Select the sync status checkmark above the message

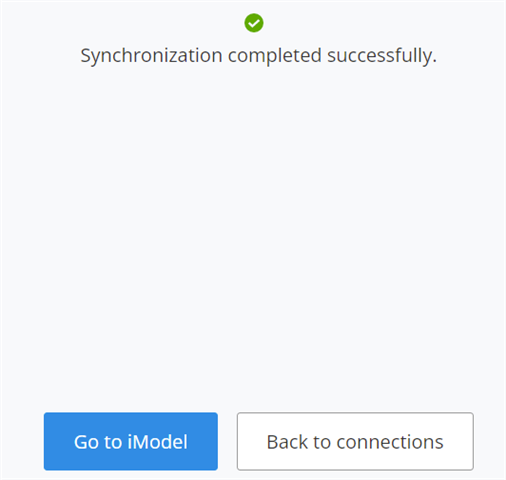click(x=254, y=23)
